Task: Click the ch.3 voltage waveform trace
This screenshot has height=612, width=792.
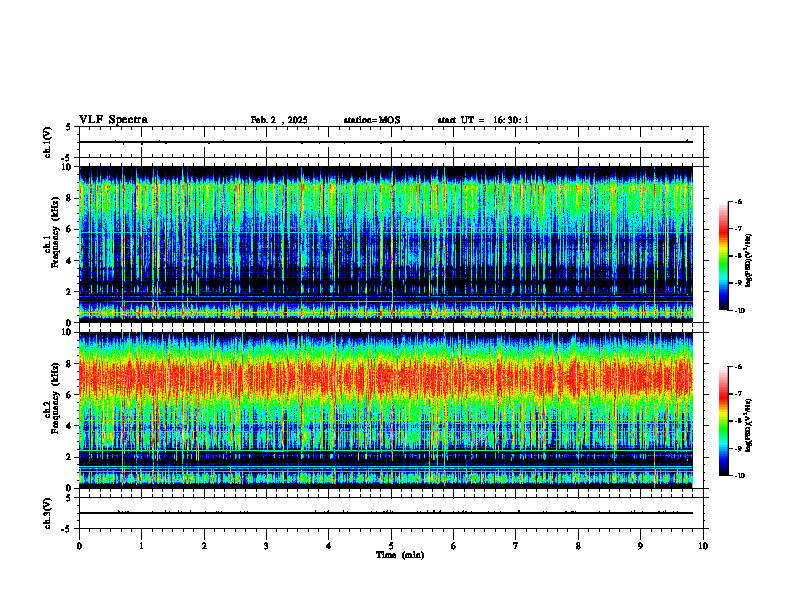Action: click(x=386, y=513)
